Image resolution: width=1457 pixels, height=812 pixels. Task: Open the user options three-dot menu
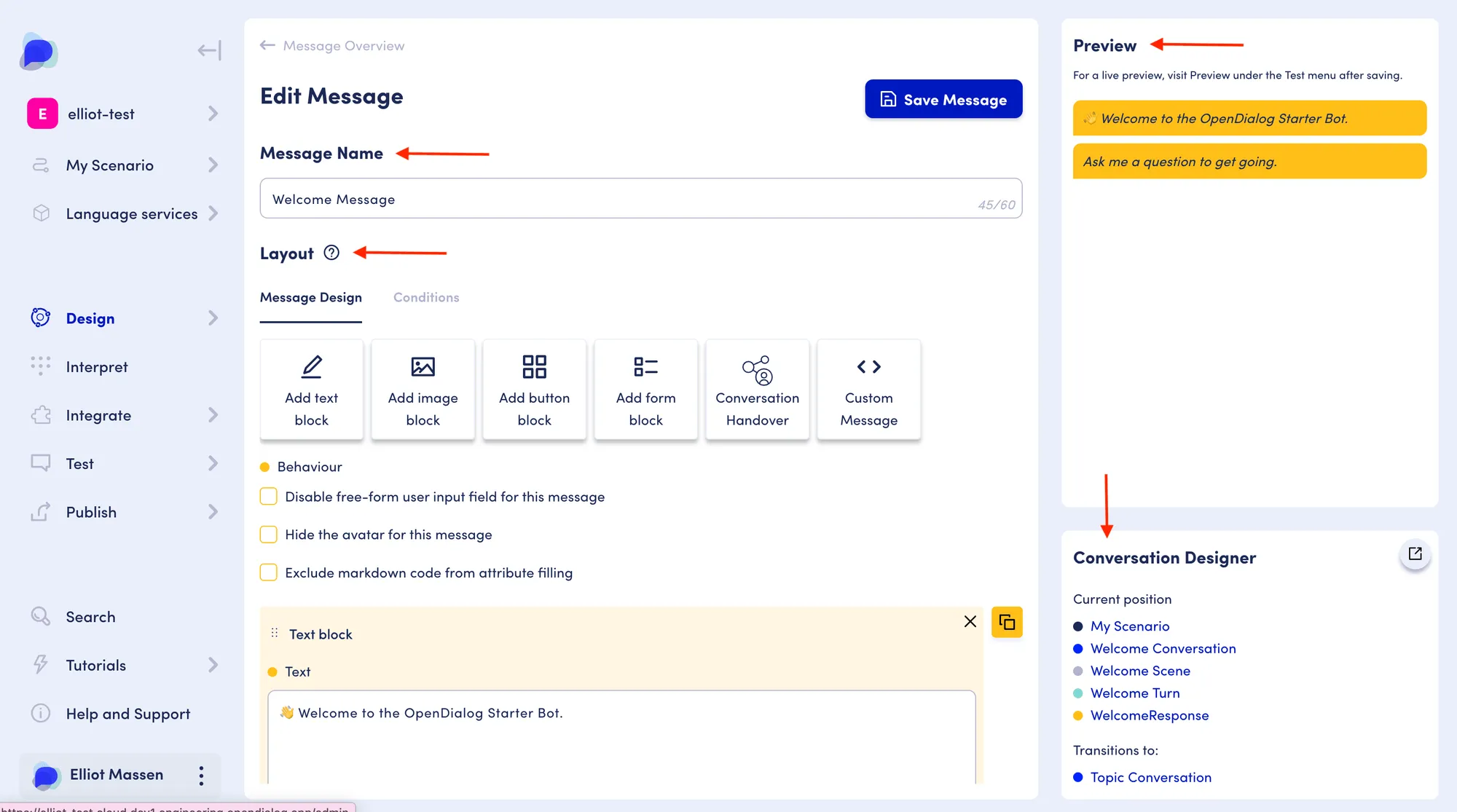201,776
